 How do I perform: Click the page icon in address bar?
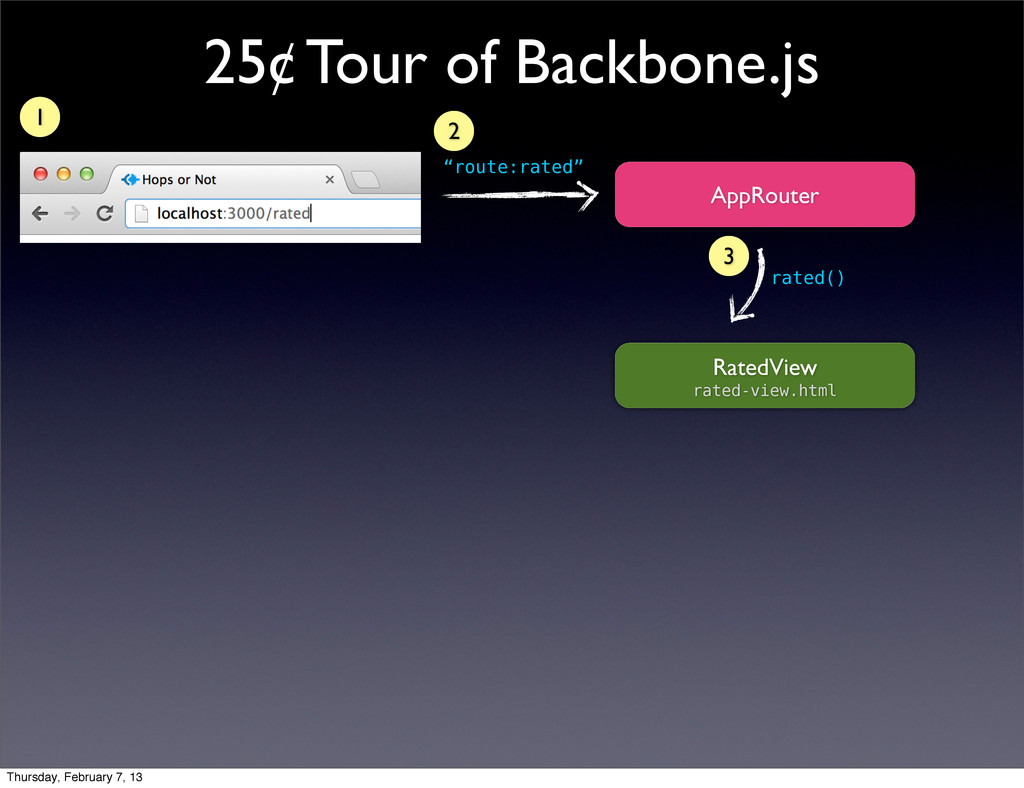(141, 213)
